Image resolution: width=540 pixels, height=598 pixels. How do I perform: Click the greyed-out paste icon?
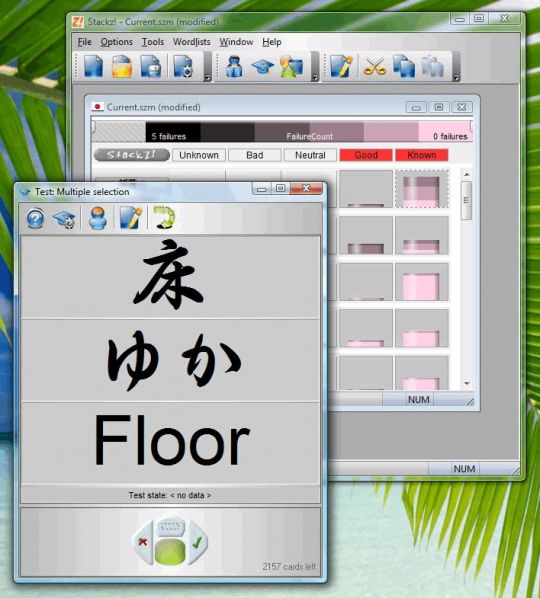click(x=433, y=66)
